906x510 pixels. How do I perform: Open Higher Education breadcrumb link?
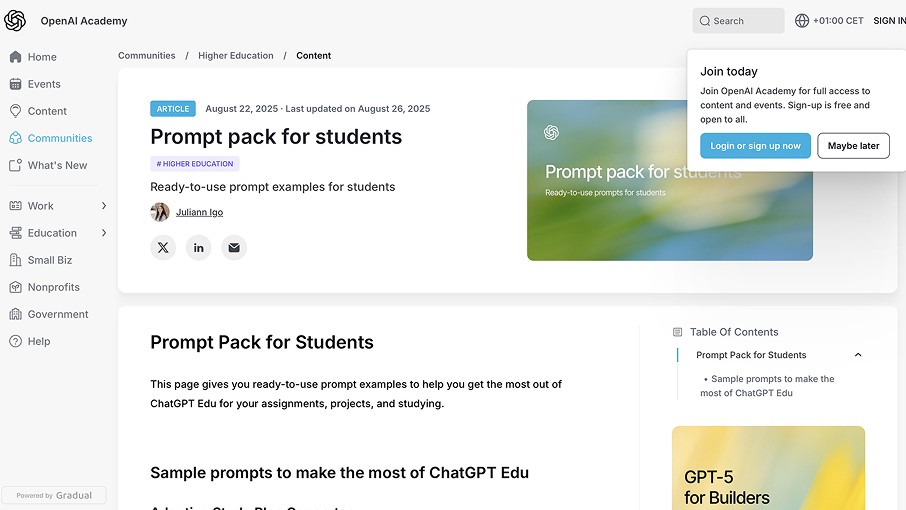pyautogui.click(x=236, y=55)
